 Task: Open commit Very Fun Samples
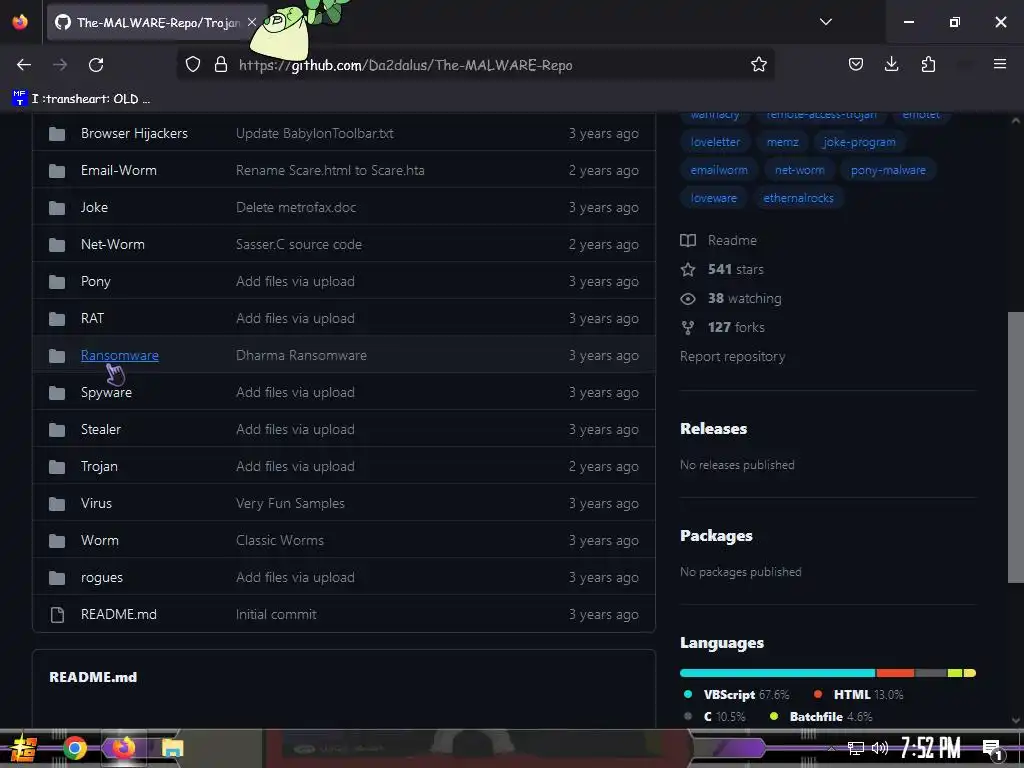tap(290, 504)
